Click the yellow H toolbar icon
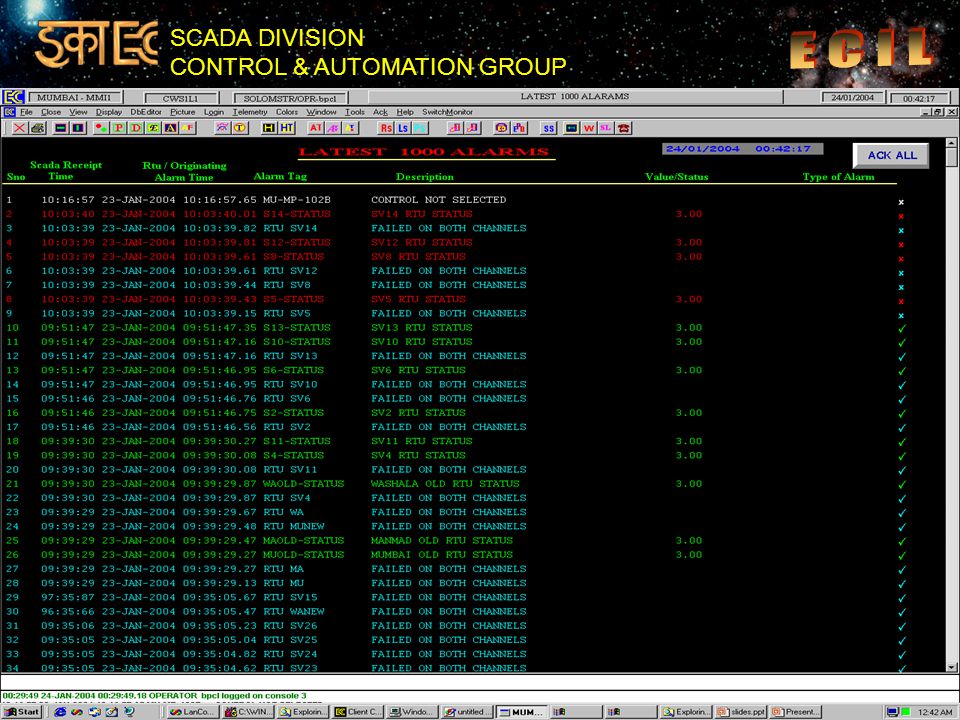 [269, 128]
